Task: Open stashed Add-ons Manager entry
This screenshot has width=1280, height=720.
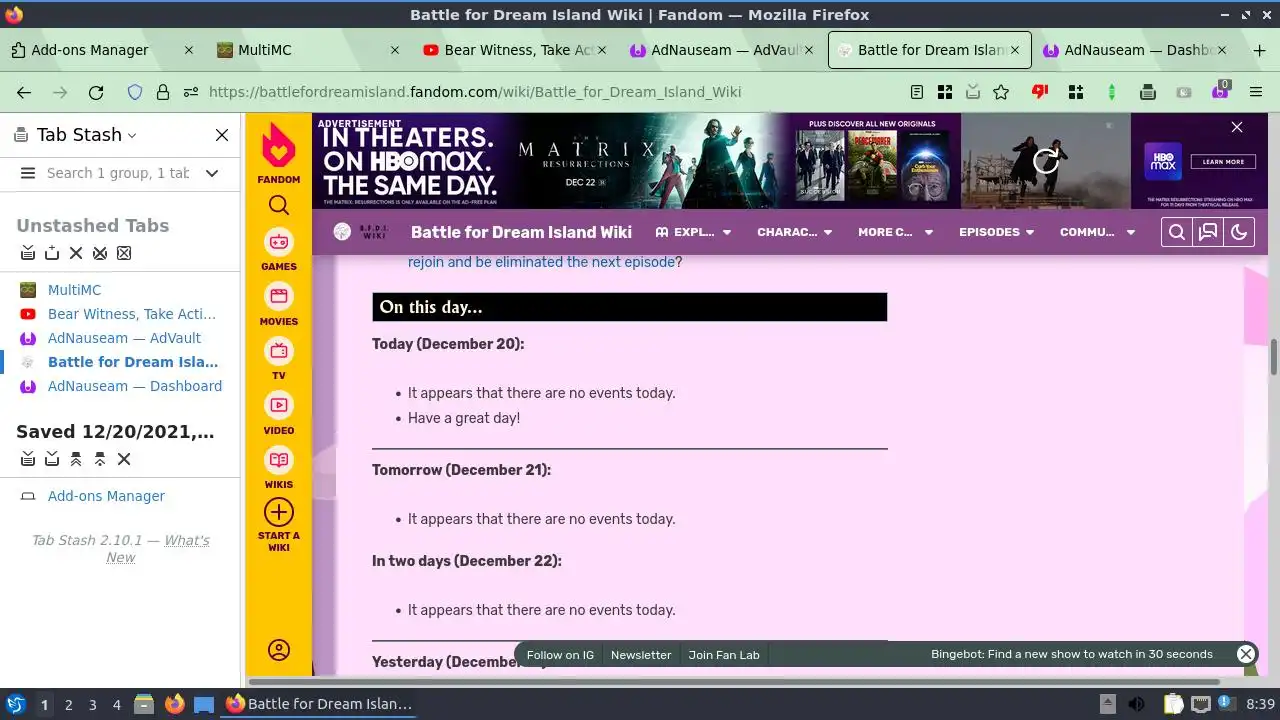Action: coord(106,496)
